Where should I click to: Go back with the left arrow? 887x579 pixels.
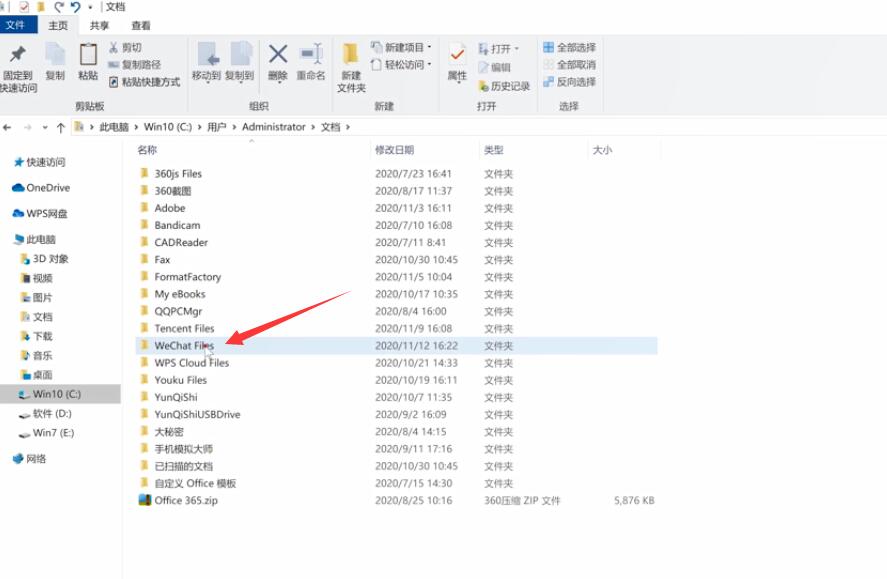[x=7, y=127]
